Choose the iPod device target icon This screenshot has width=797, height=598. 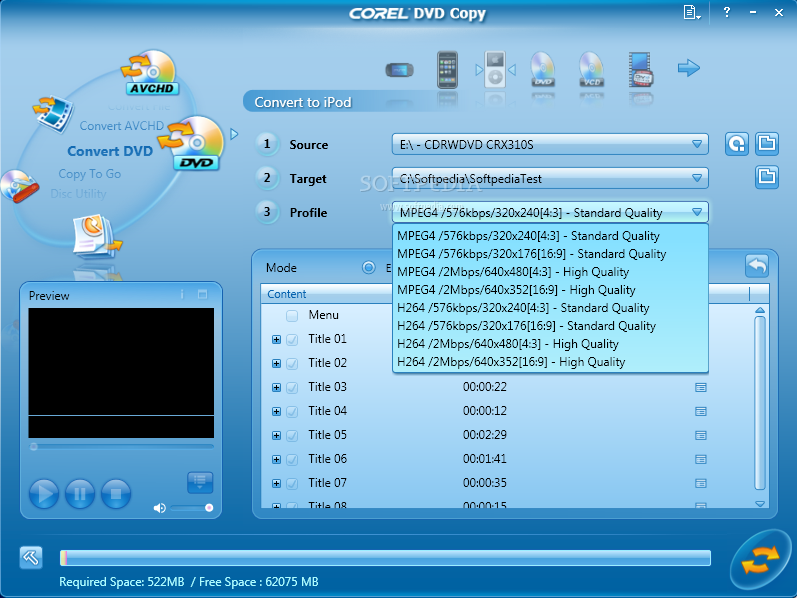pyautogui.click(x=495, y=69)
